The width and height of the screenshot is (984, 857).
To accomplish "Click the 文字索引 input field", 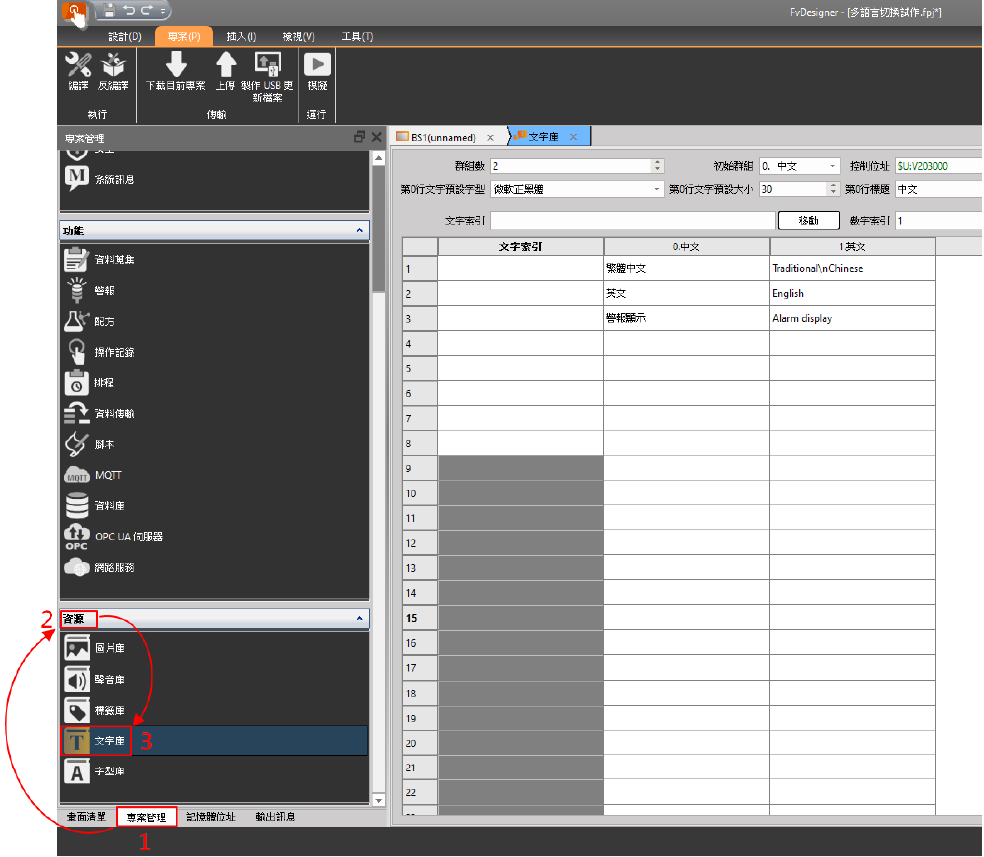I will (632, 221).
